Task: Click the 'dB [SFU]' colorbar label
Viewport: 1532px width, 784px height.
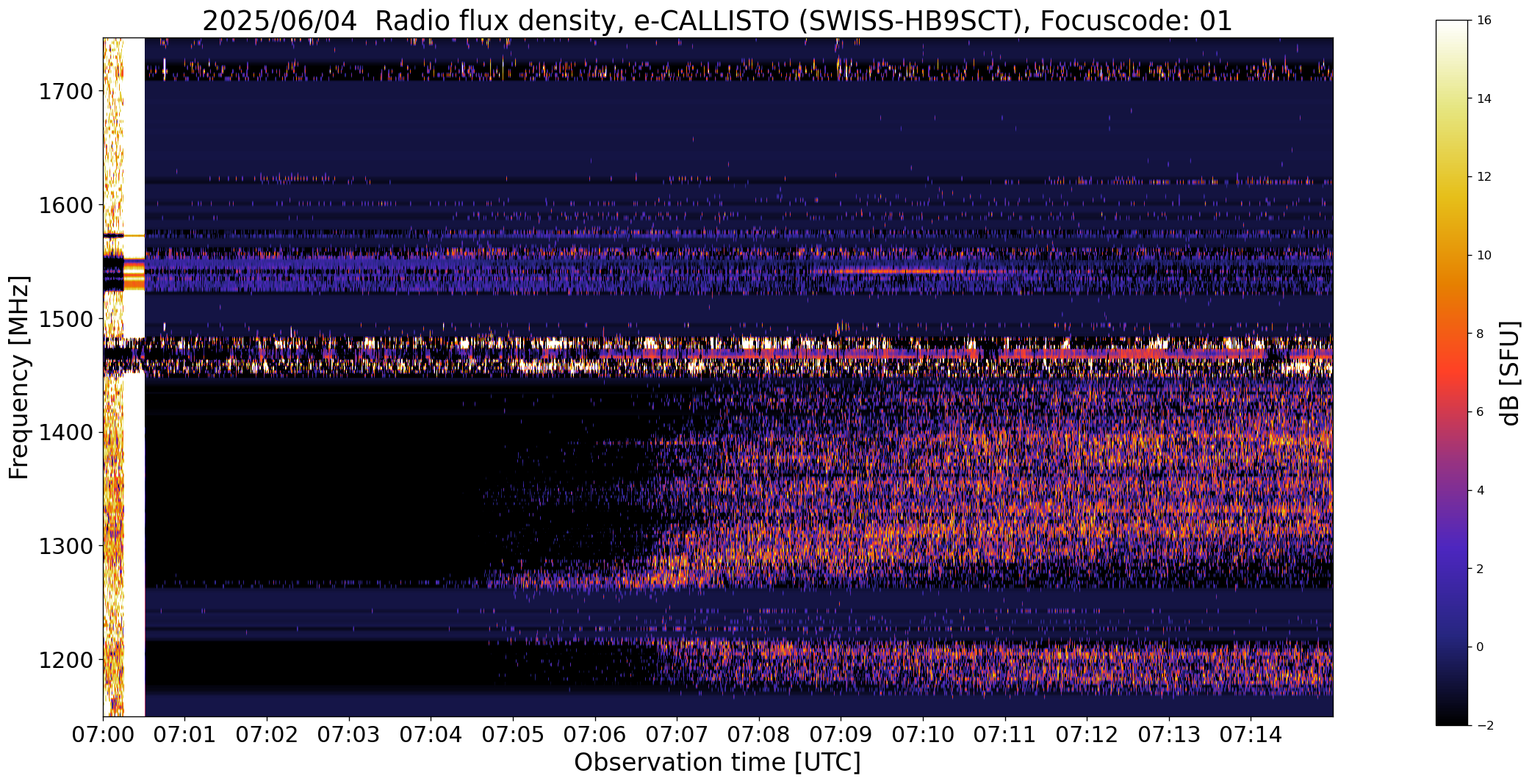Action: pos(1511,373)
